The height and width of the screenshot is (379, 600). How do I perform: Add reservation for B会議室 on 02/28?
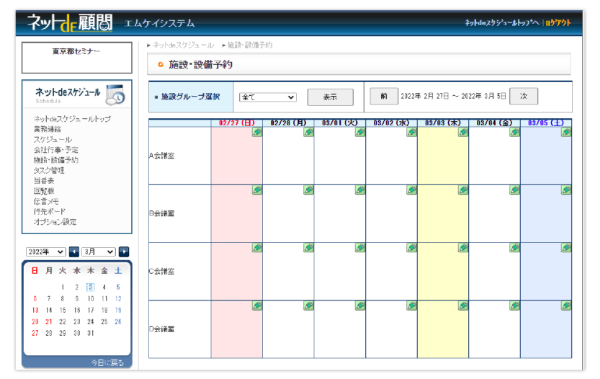(308, 190)
